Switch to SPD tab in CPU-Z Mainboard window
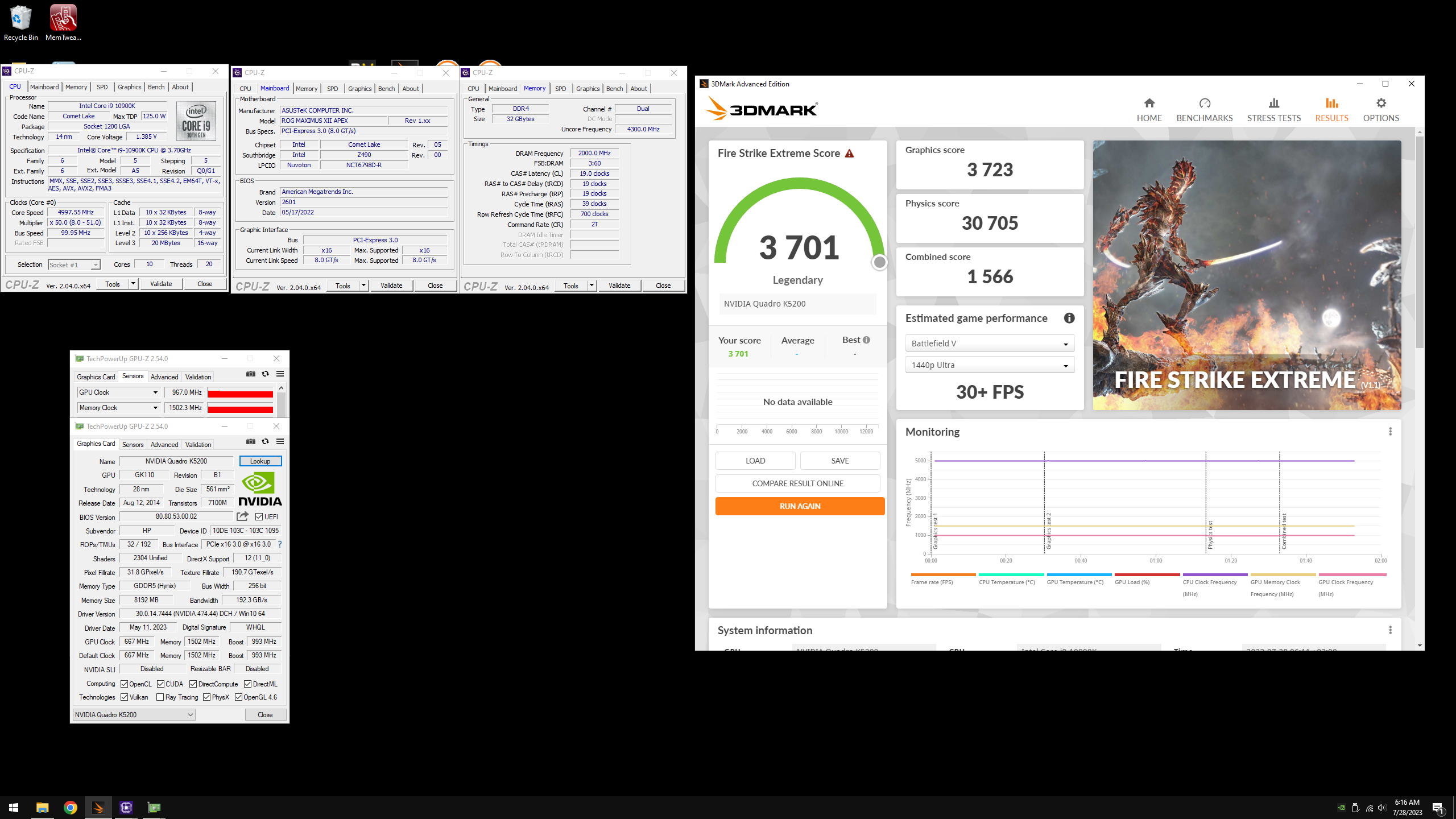This screenshot has width=1456, height=819. tap(332, 89)
